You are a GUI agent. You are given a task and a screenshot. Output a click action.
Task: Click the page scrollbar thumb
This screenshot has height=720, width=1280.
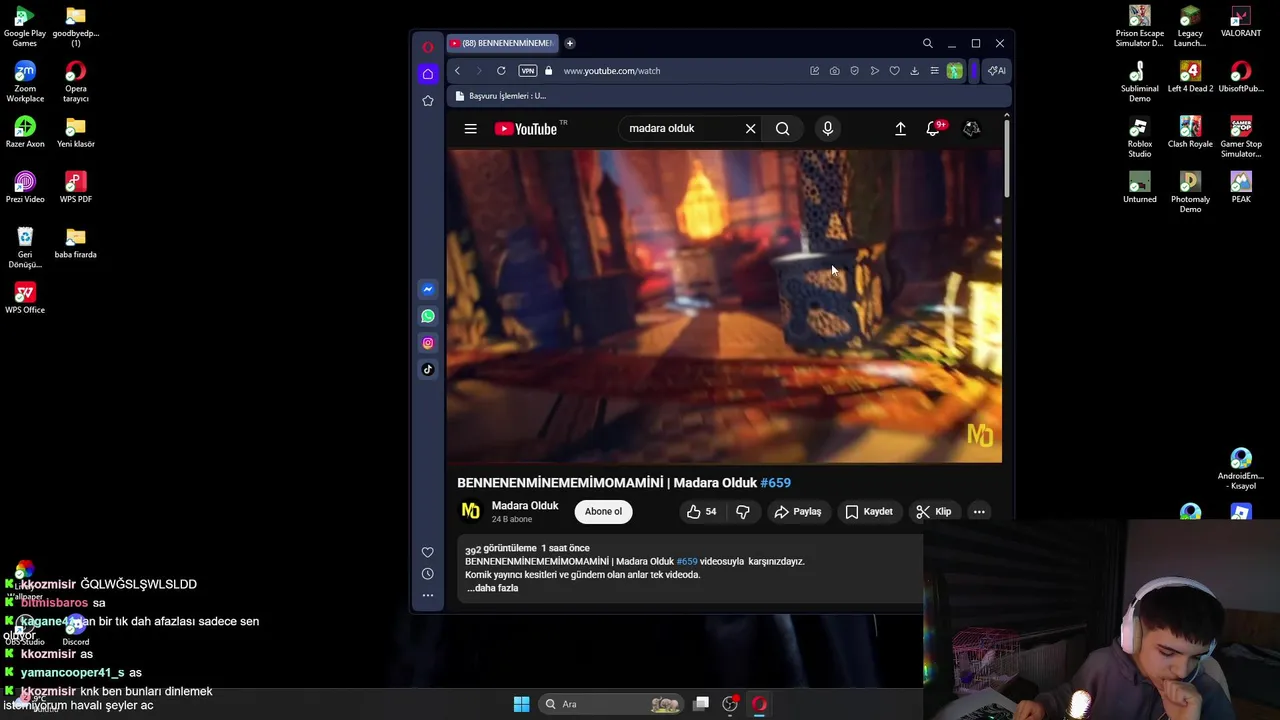pyautogui.click(x=1006, y=157)
